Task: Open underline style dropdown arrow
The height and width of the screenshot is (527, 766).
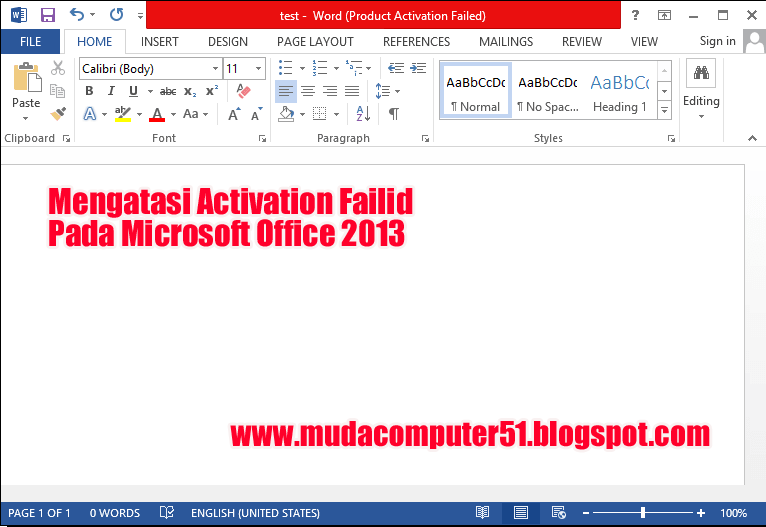Action: [150, 91]
